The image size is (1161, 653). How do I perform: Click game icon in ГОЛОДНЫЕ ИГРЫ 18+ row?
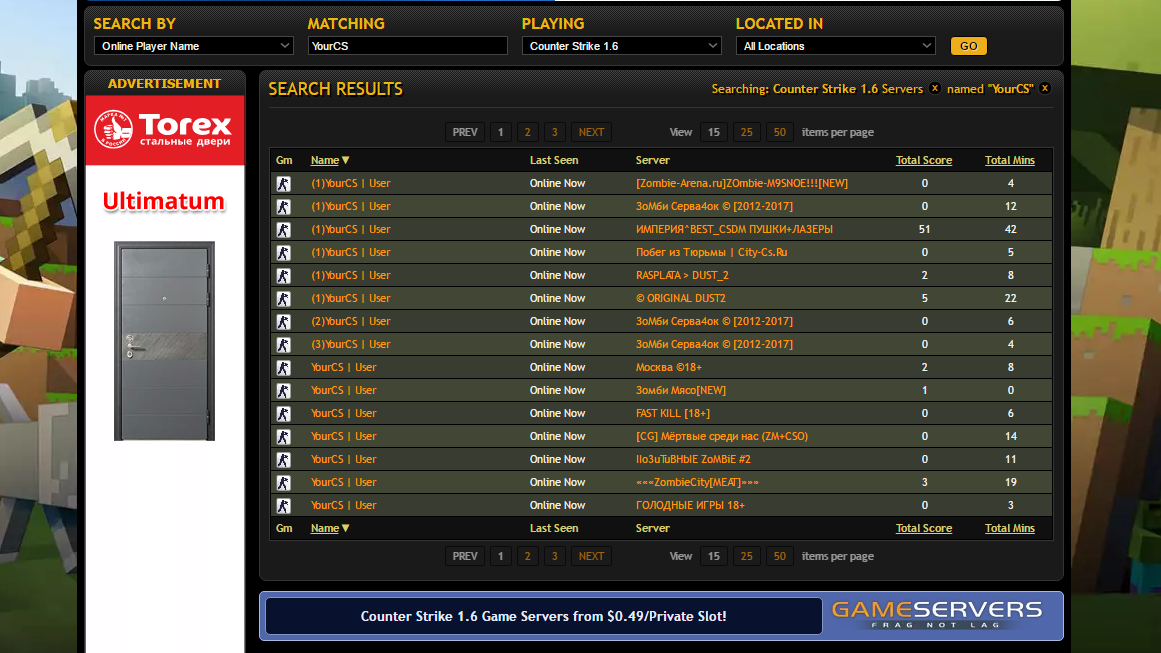coord(284,505)
